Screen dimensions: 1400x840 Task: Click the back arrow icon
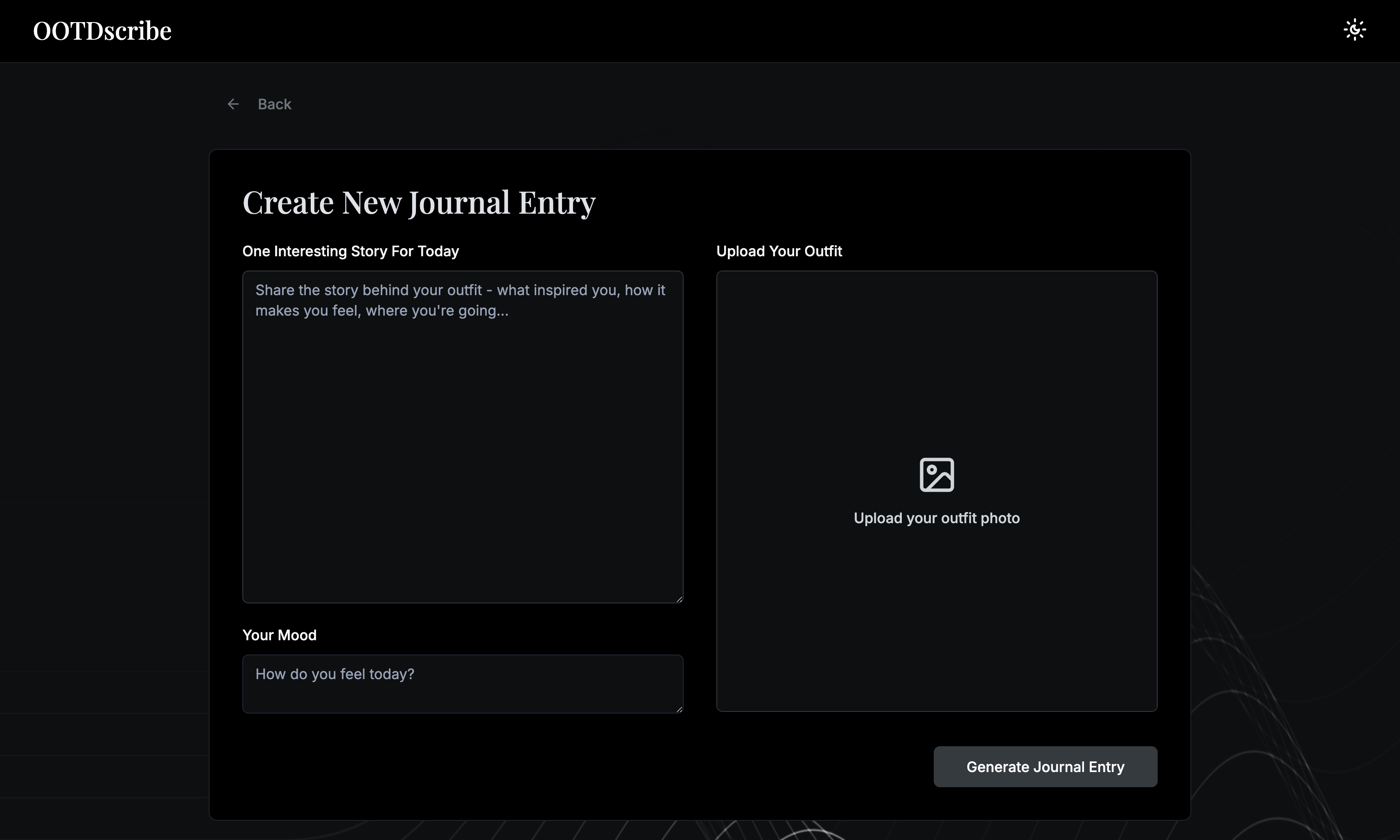point(233,104)
